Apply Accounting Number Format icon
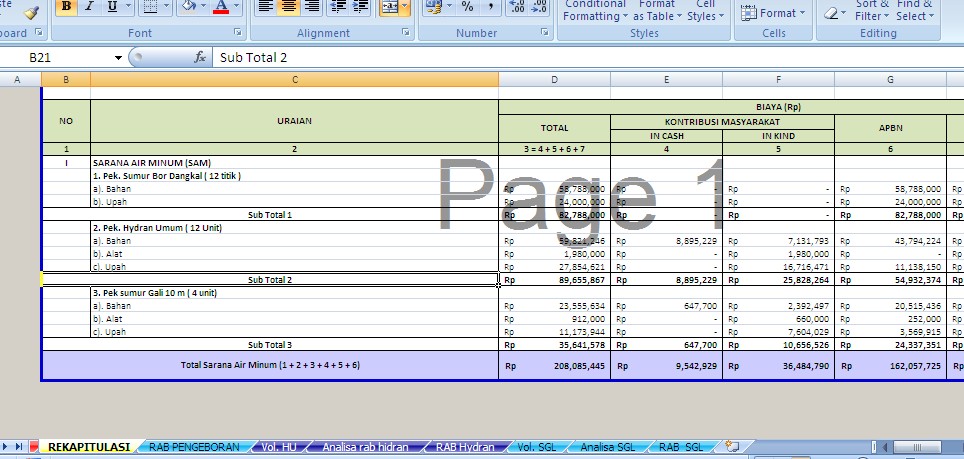The width and height of the screenshot is (964, 459). tap(434, 7)
